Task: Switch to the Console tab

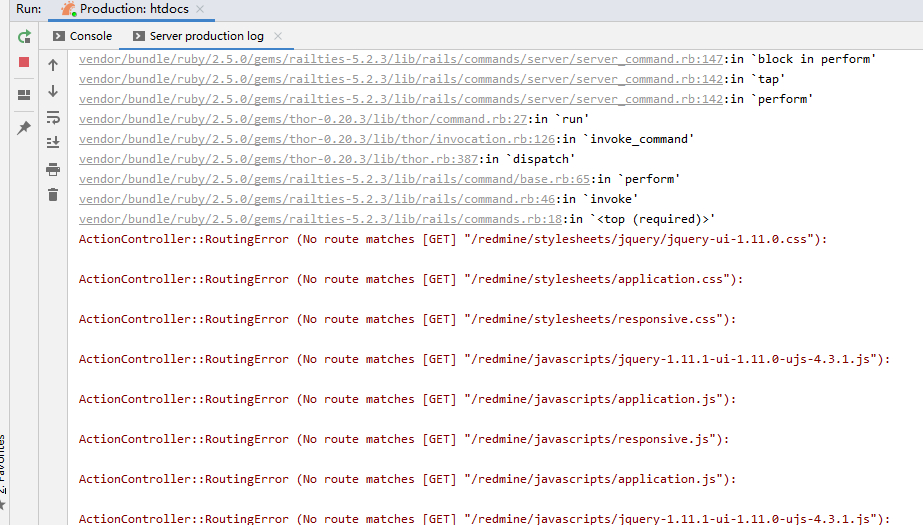Action: tap(82, 36)
